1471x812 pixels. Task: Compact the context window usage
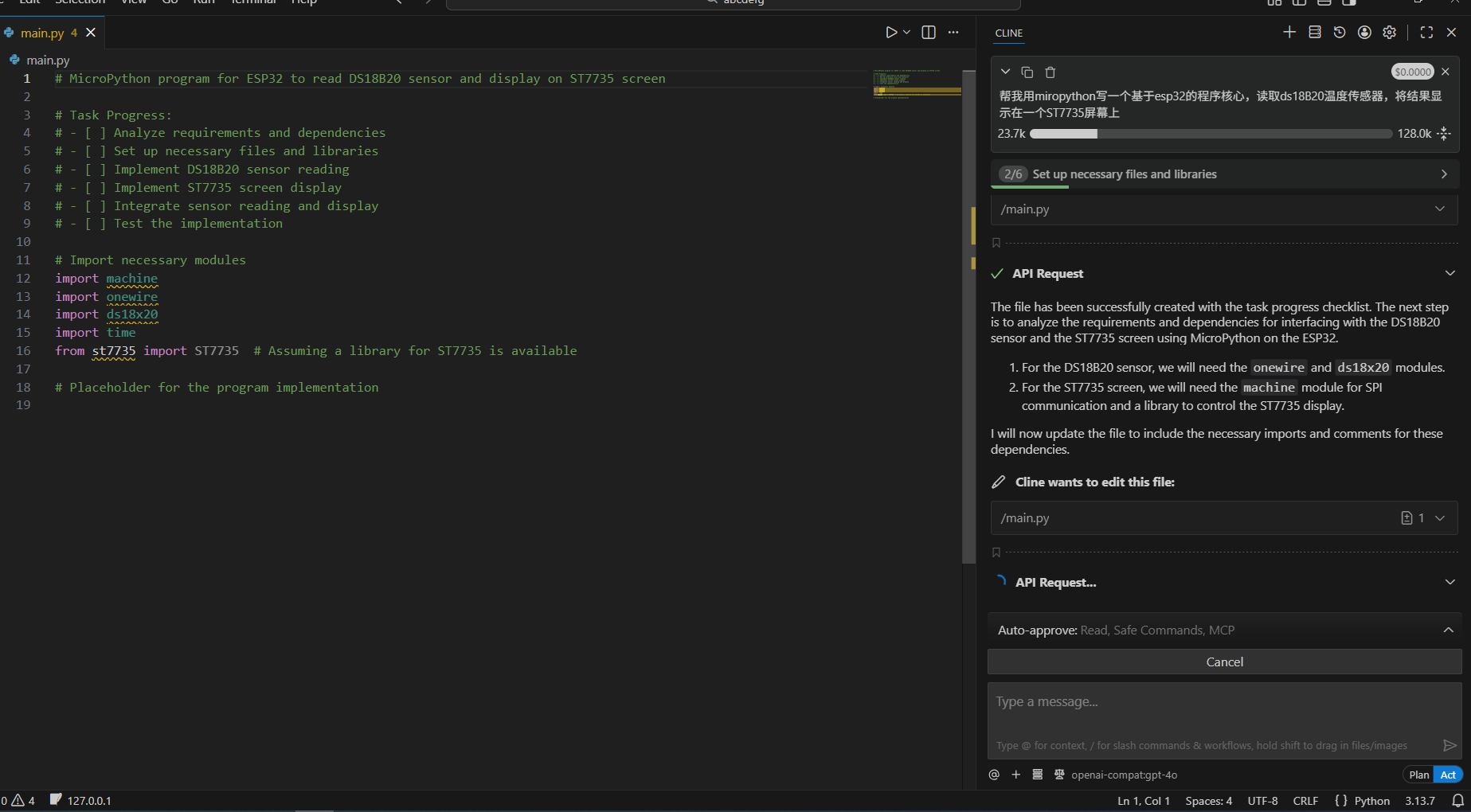(x=1445, y=134)
